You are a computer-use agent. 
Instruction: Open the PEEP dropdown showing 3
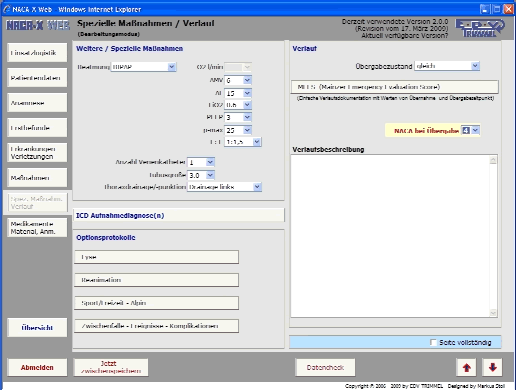[238, 117]
